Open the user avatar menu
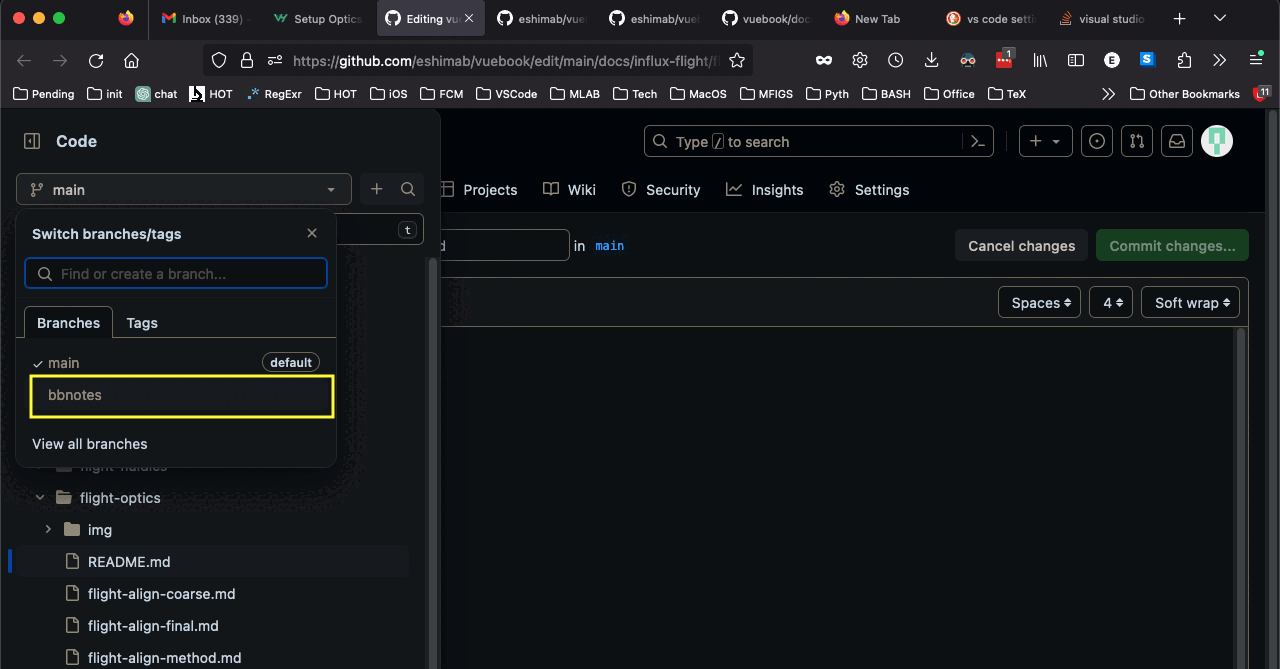 [x=1217, y=142]
